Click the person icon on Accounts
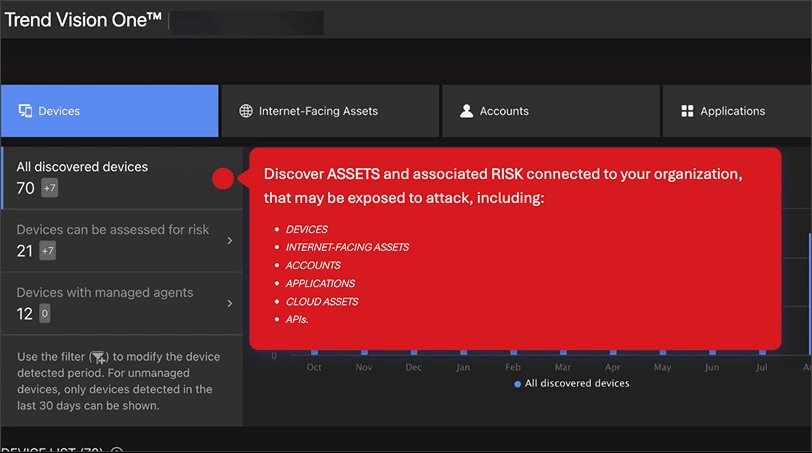 467,111
